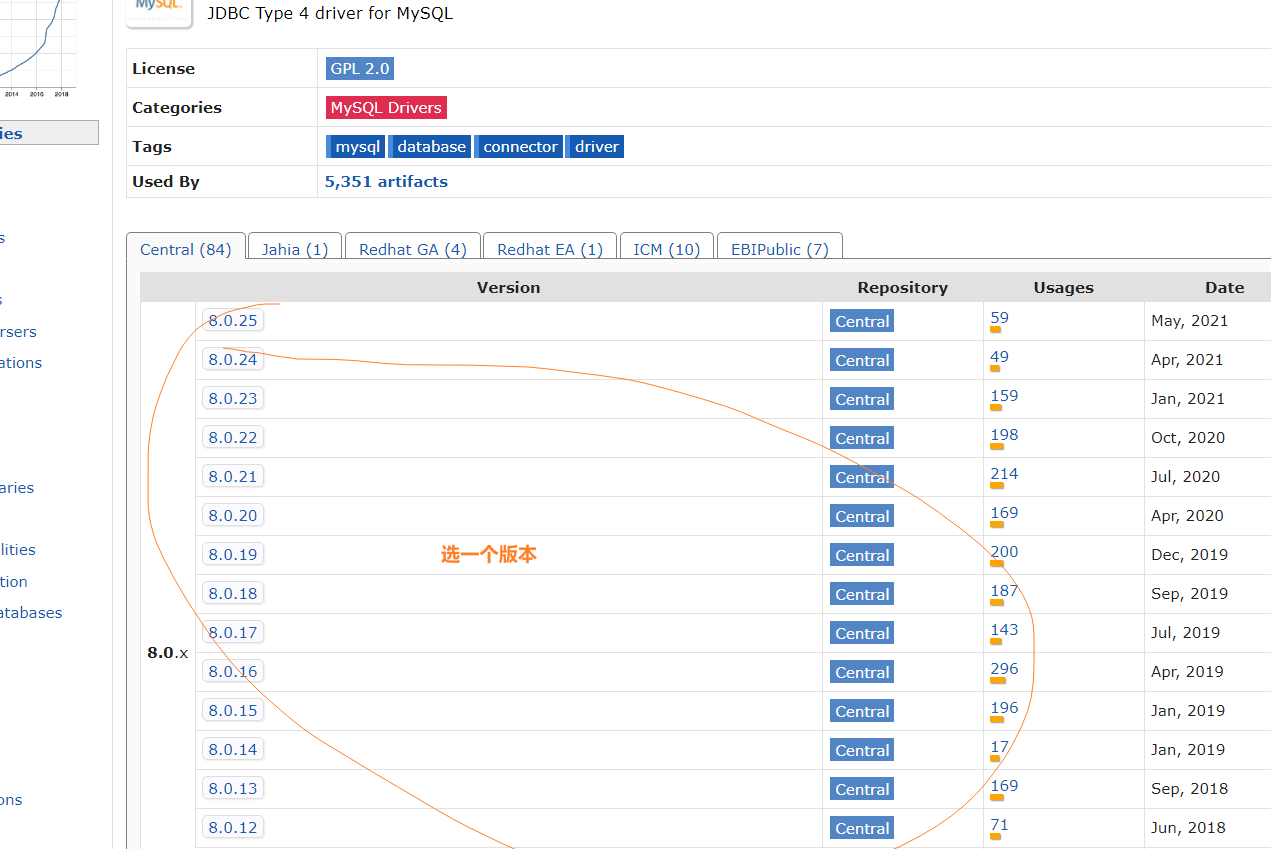The width and height of the screenshot is (1271, 849).
Task: Pick version 8.0.18
Action: [233, 594]
